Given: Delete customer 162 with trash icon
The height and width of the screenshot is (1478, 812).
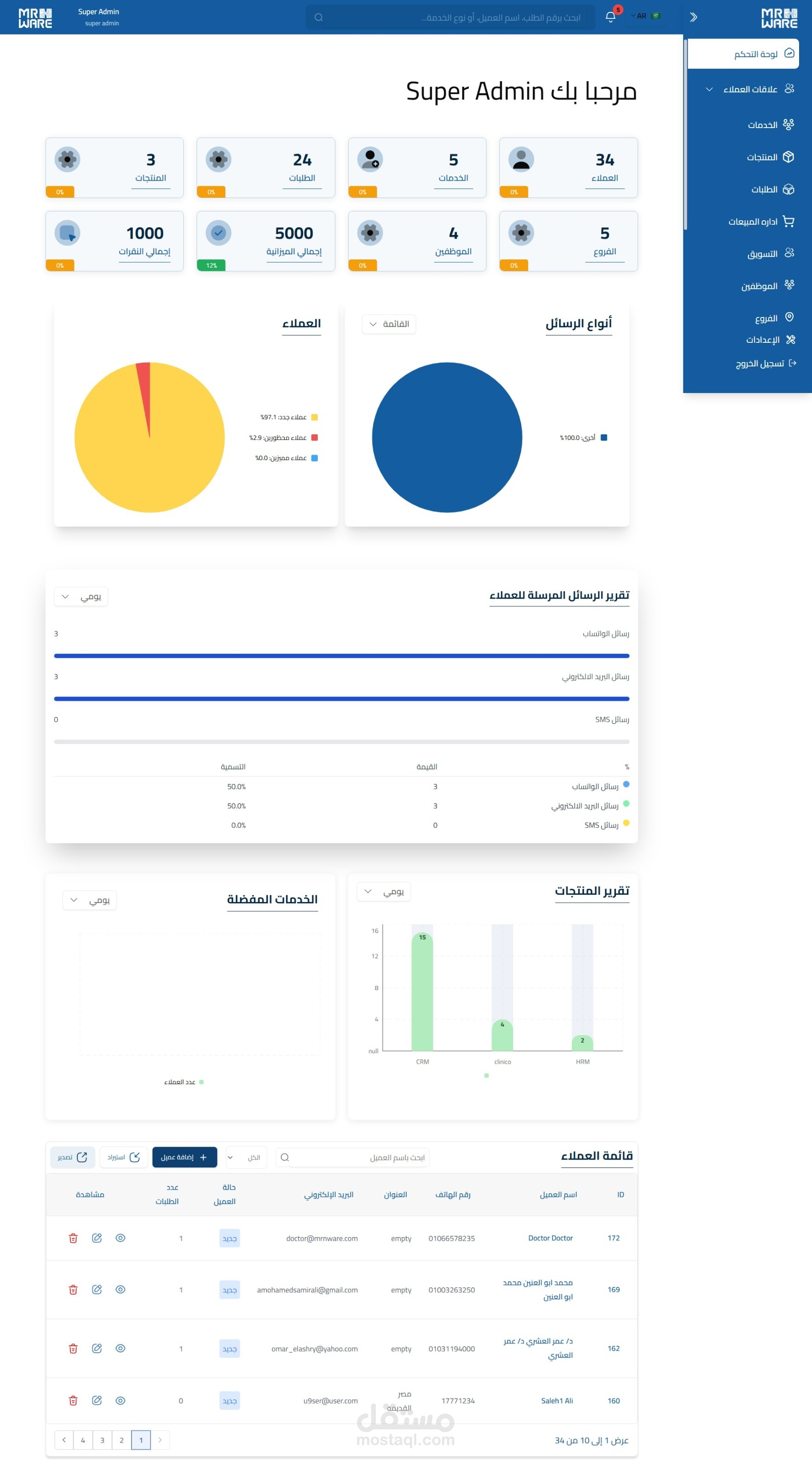Looking at the screenshot, I should click(x=73, y=1349).
